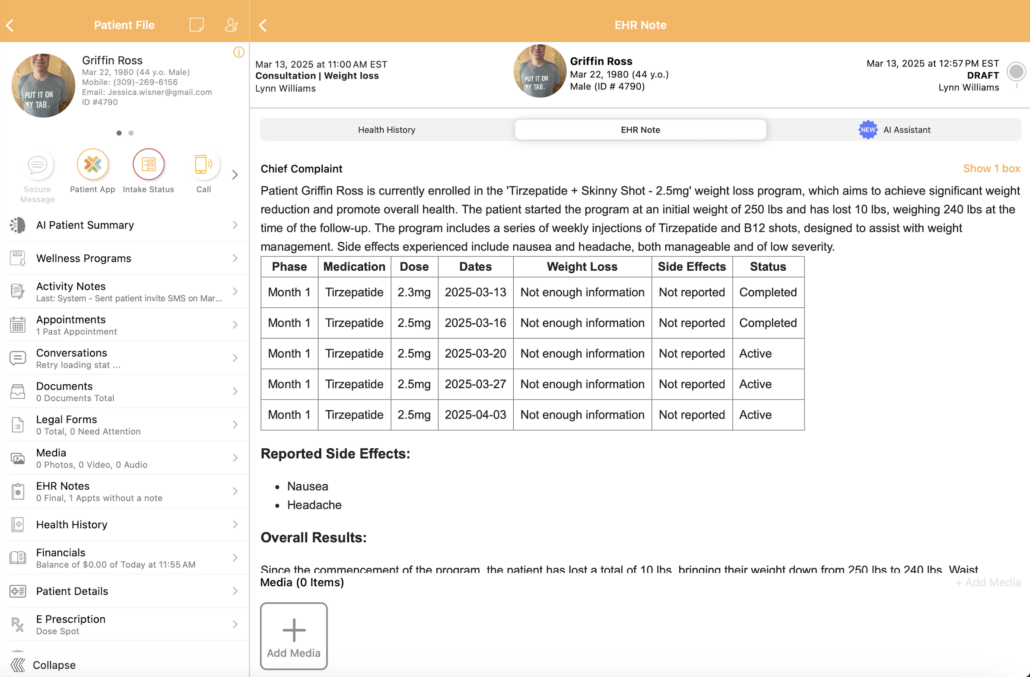1030x677 pixels.
Task: Click the Show 1 box link
Action: click(x=991, y=168)
